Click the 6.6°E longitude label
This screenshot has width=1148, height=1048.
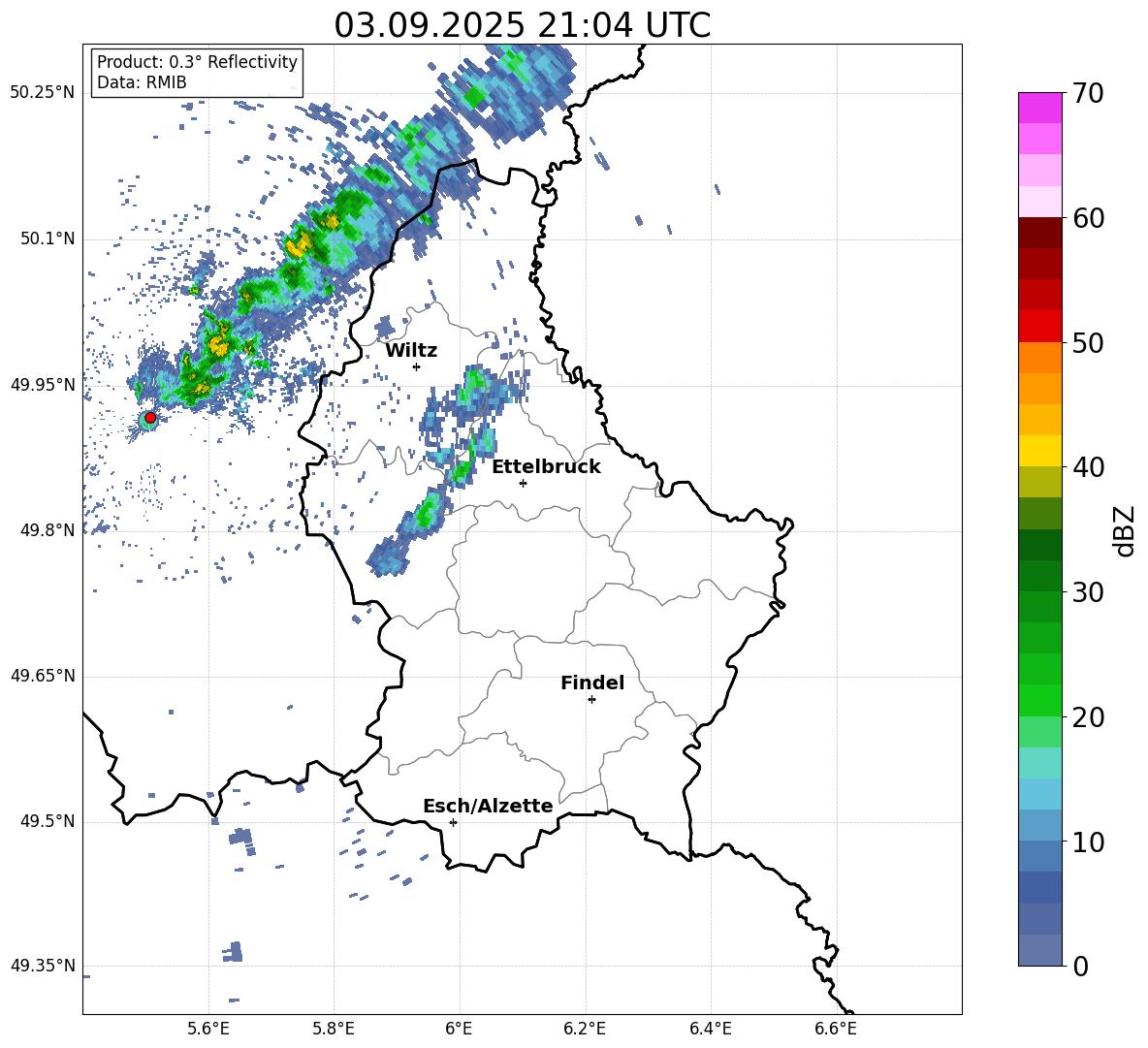(836, 1029)
